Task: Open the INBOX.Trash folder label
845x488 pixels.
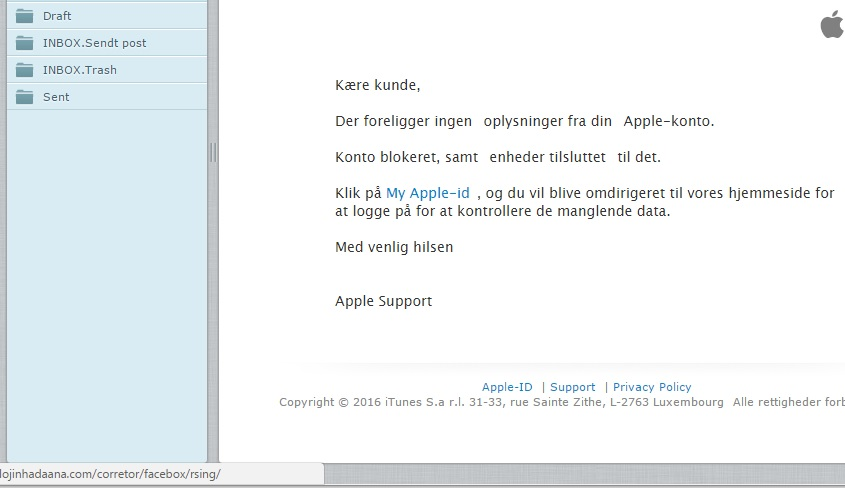Action: pyautogui.click(x=80, y=70)
